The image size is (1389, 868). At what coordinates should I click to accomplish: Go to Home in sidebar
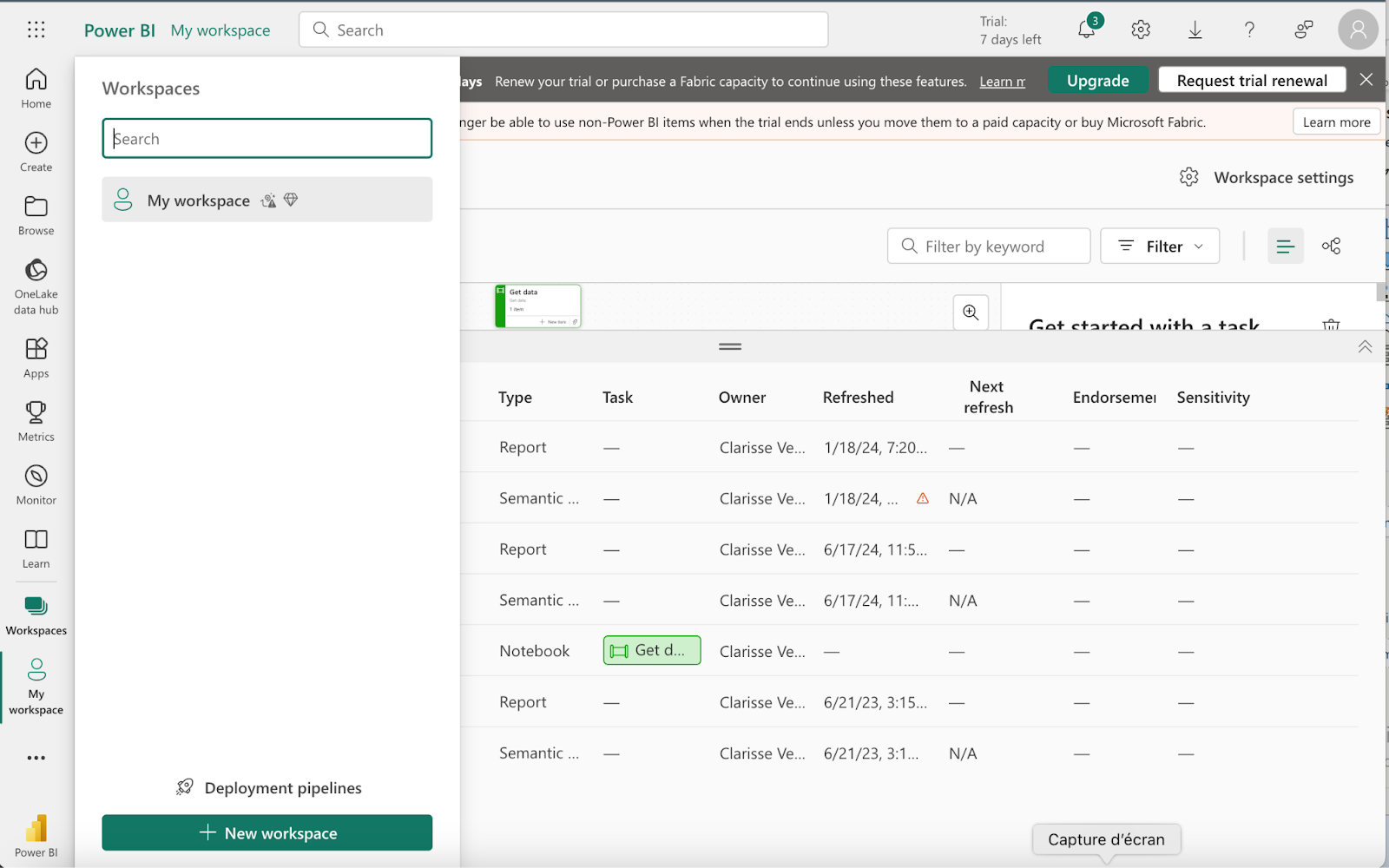[x=36, y=89]
